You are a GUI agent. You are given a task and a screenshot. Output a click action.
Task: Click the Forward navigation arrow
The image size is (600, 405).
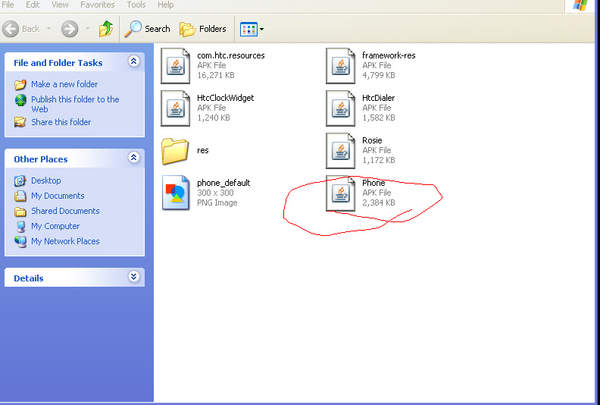pos(70,29)
